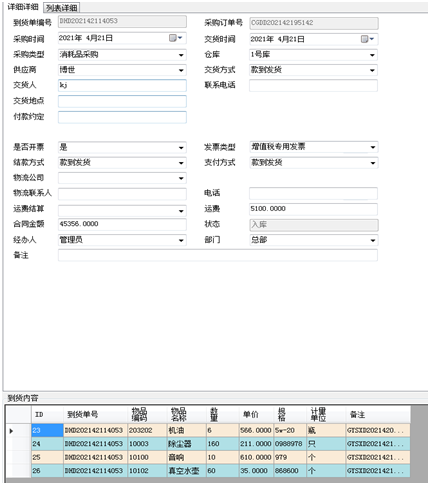This screenshot has height=485, width=430.
Task: Click unit price cell 610.0000
Action: [256, 457]
